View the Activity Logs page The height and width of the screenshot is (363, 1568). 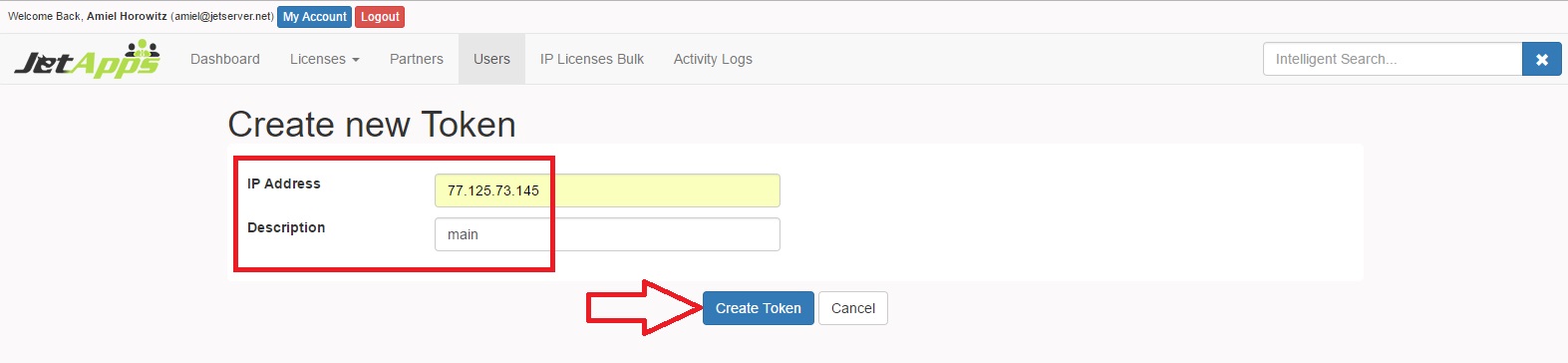[x=713, y=59]
